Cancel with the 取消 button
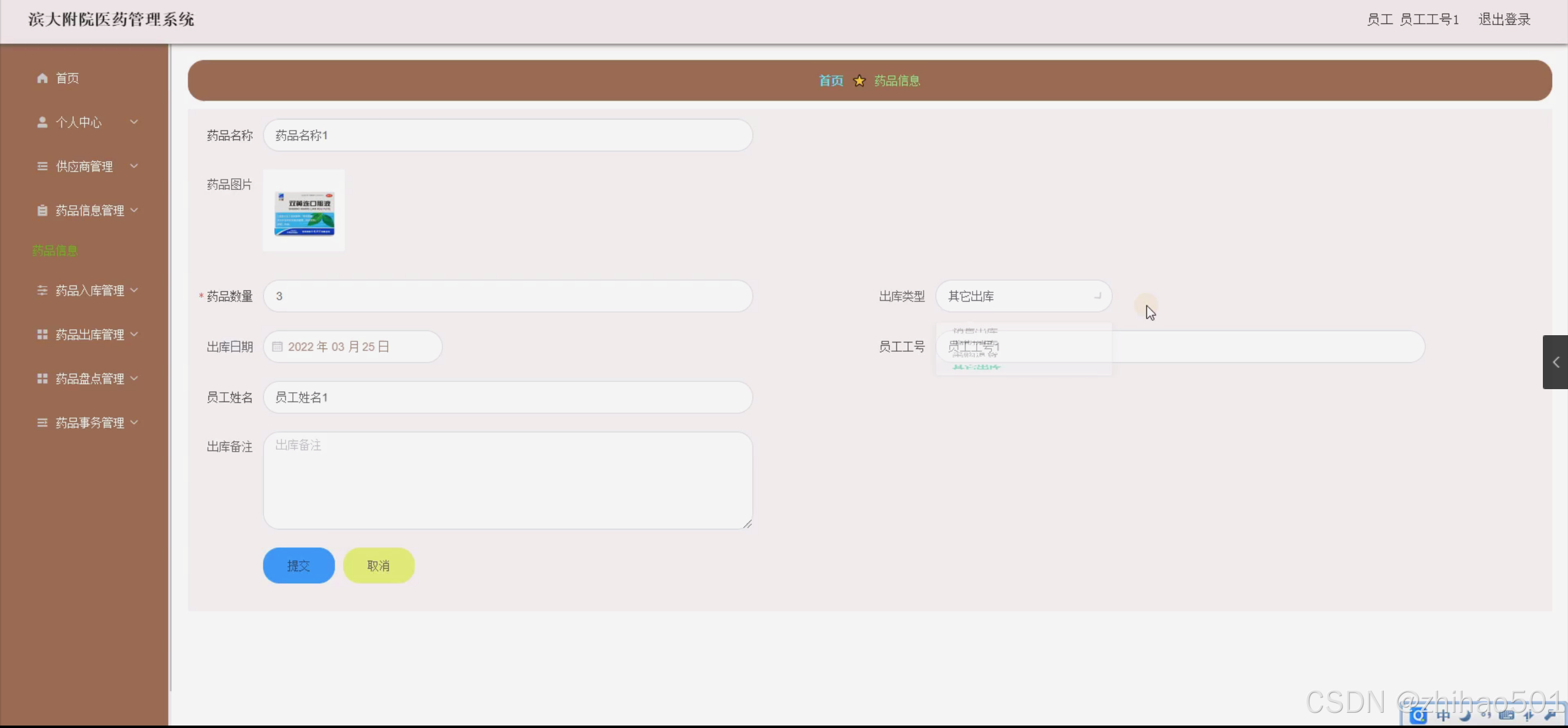Viewport: 1568px width, 728px height. point(379,565)
